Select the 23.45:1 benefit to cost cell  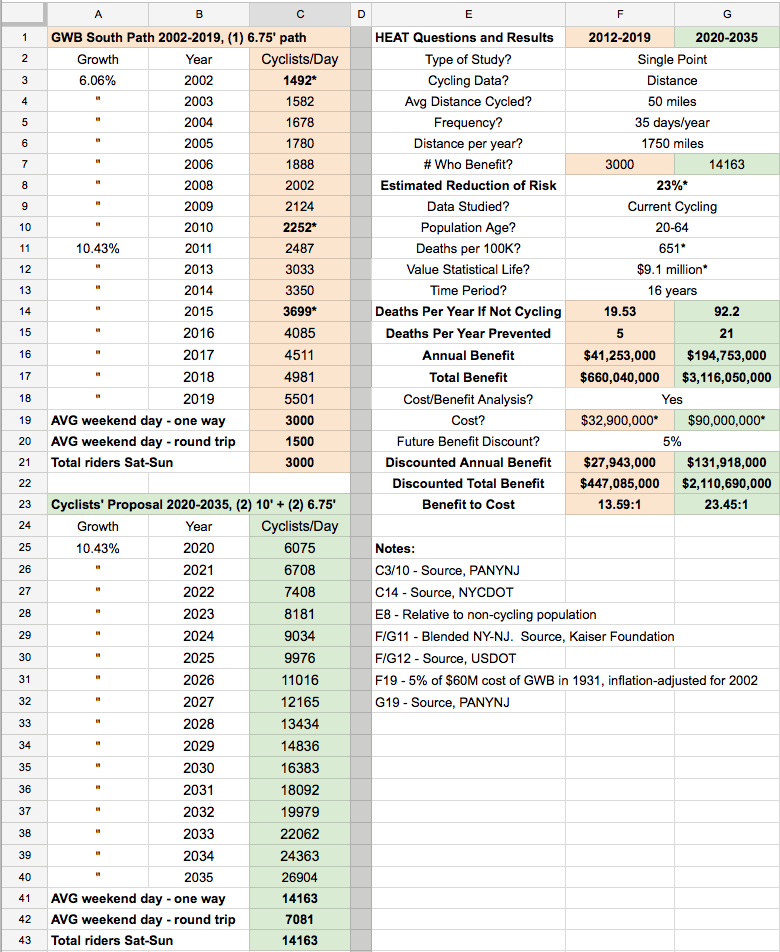(726, 504)
